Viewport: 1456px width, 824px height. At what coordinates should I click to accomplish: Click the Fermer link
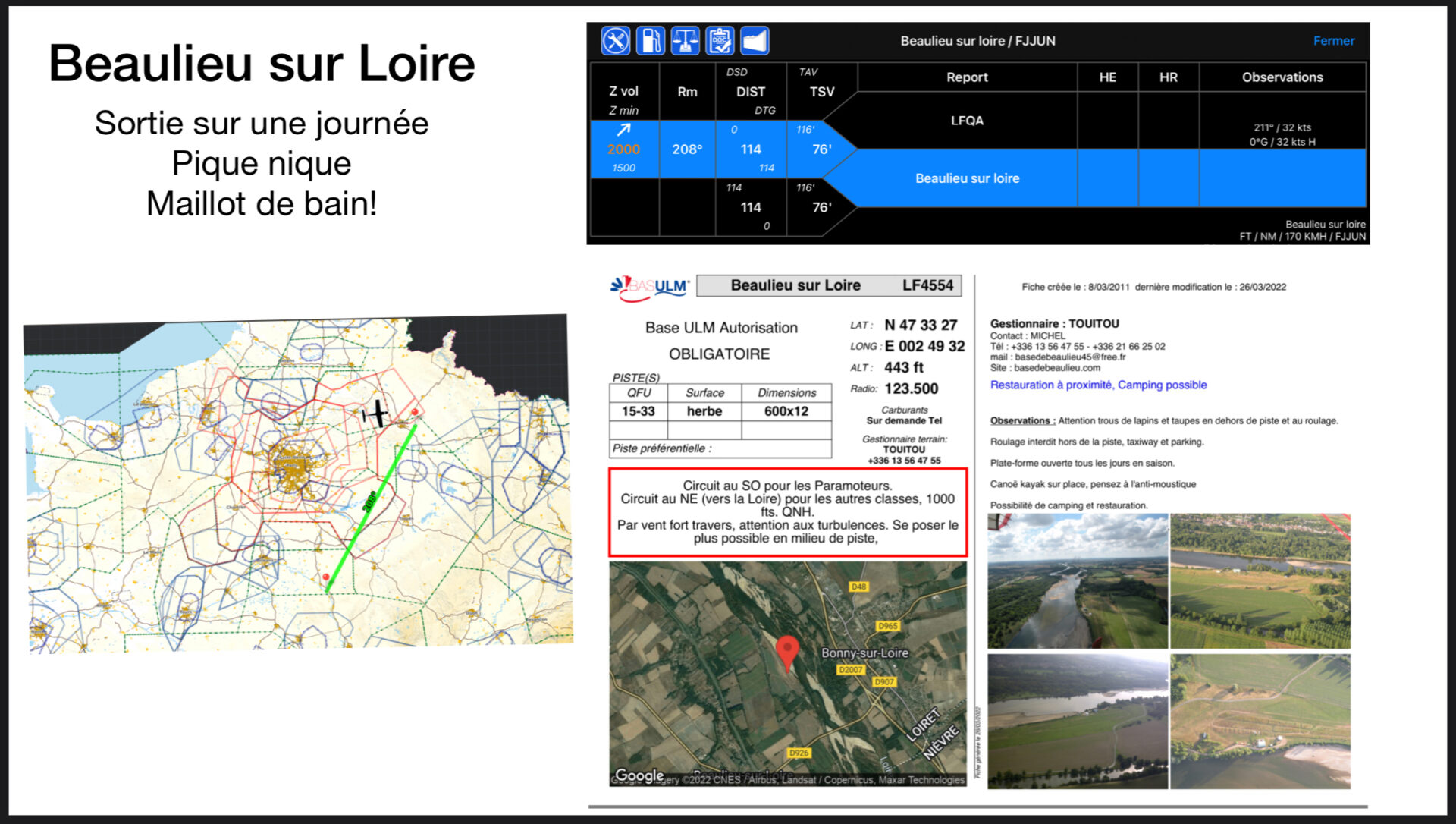click(x=1333, y=41)
